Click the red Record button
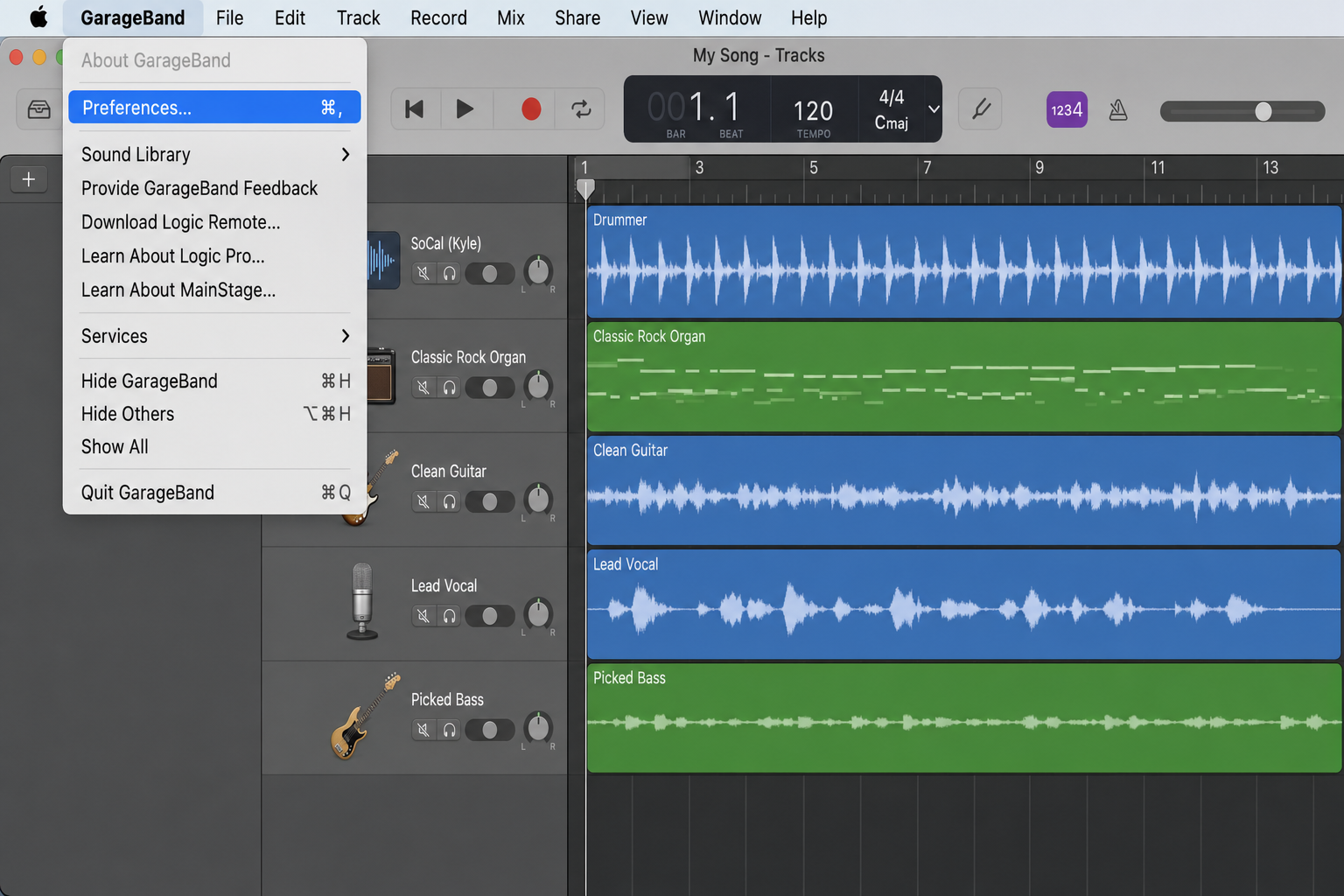Screen dimensions: 1344x896 point(530,109)
